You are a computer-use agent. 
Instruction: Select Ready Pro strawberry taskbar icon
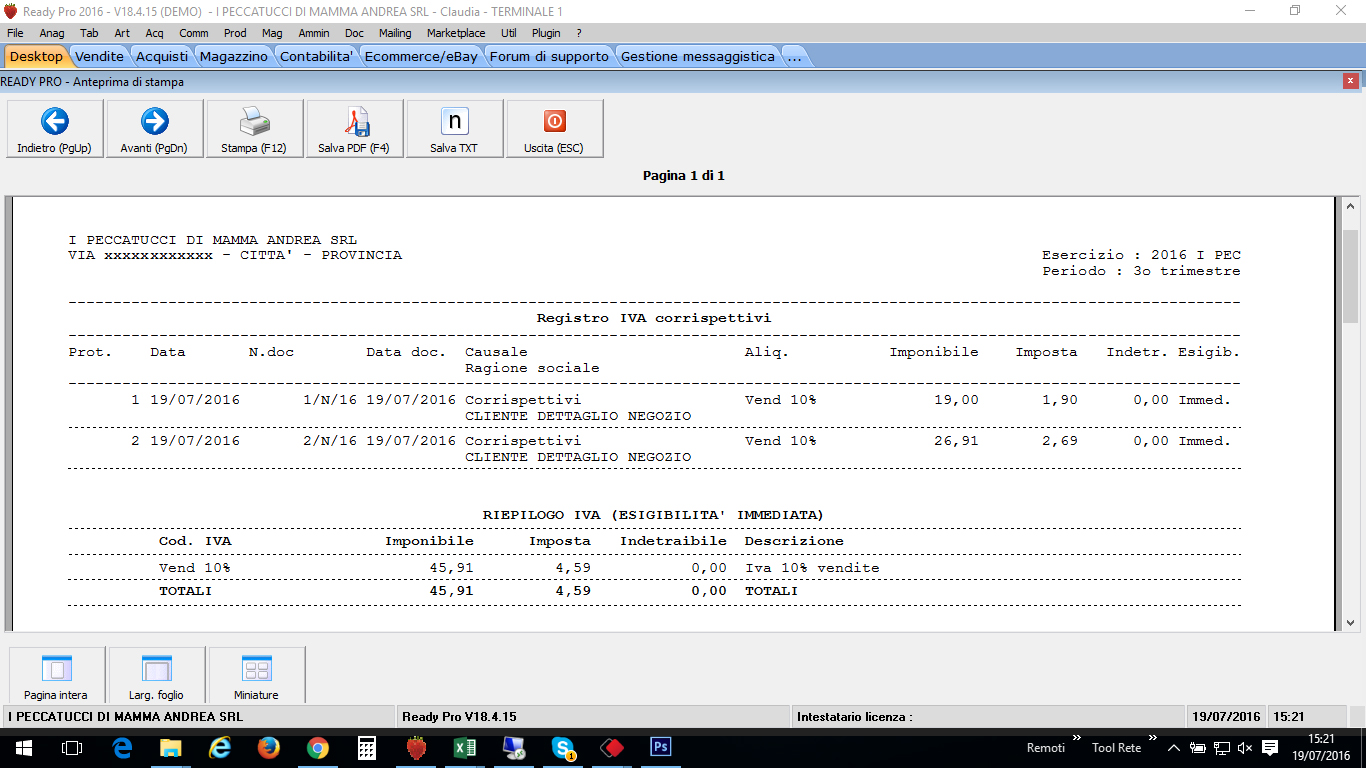416,748
